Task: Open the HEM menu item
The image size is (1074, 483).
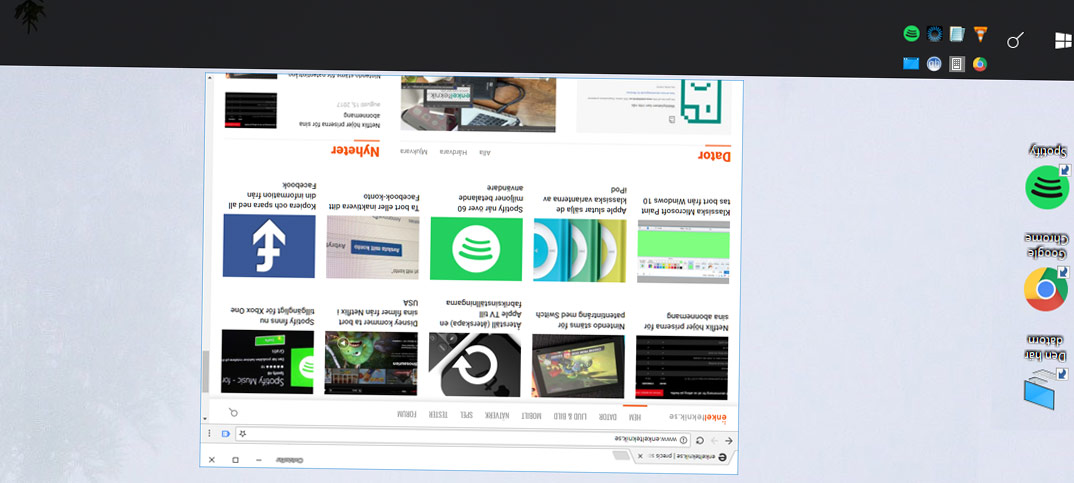Action: 635,416
